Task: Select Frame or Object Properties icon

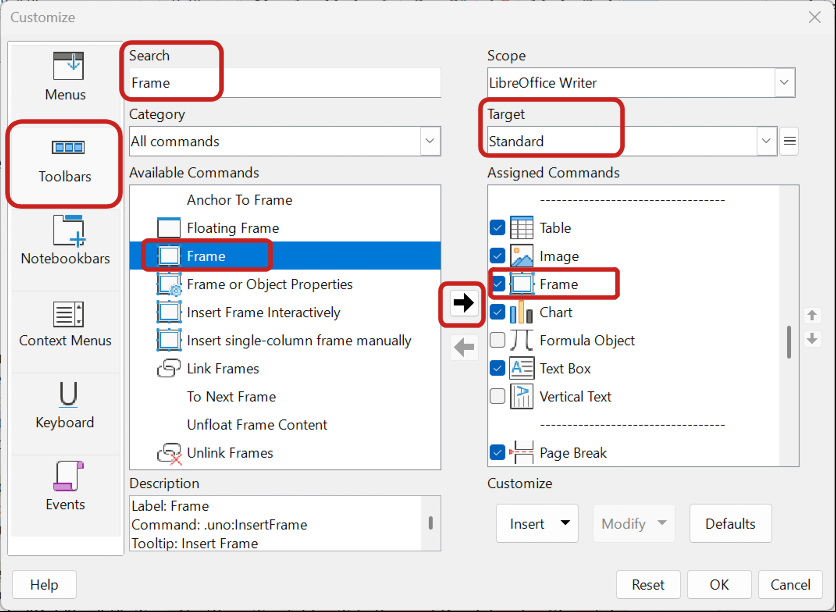Action: [x=168, y=284]
